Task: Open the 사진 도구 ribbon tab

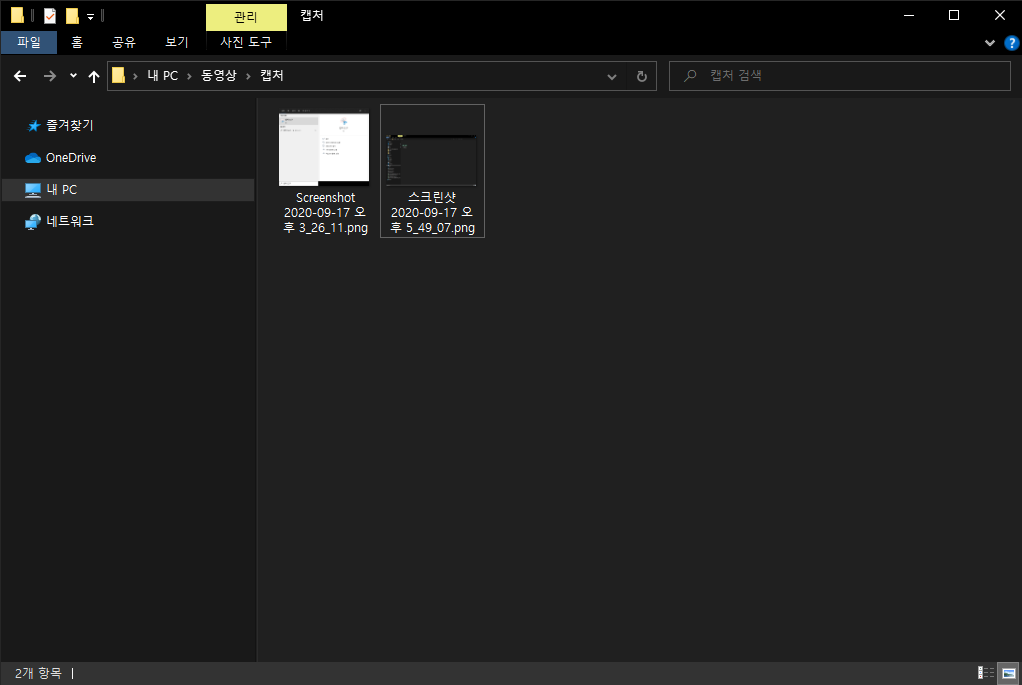Action: coord(246,42)
